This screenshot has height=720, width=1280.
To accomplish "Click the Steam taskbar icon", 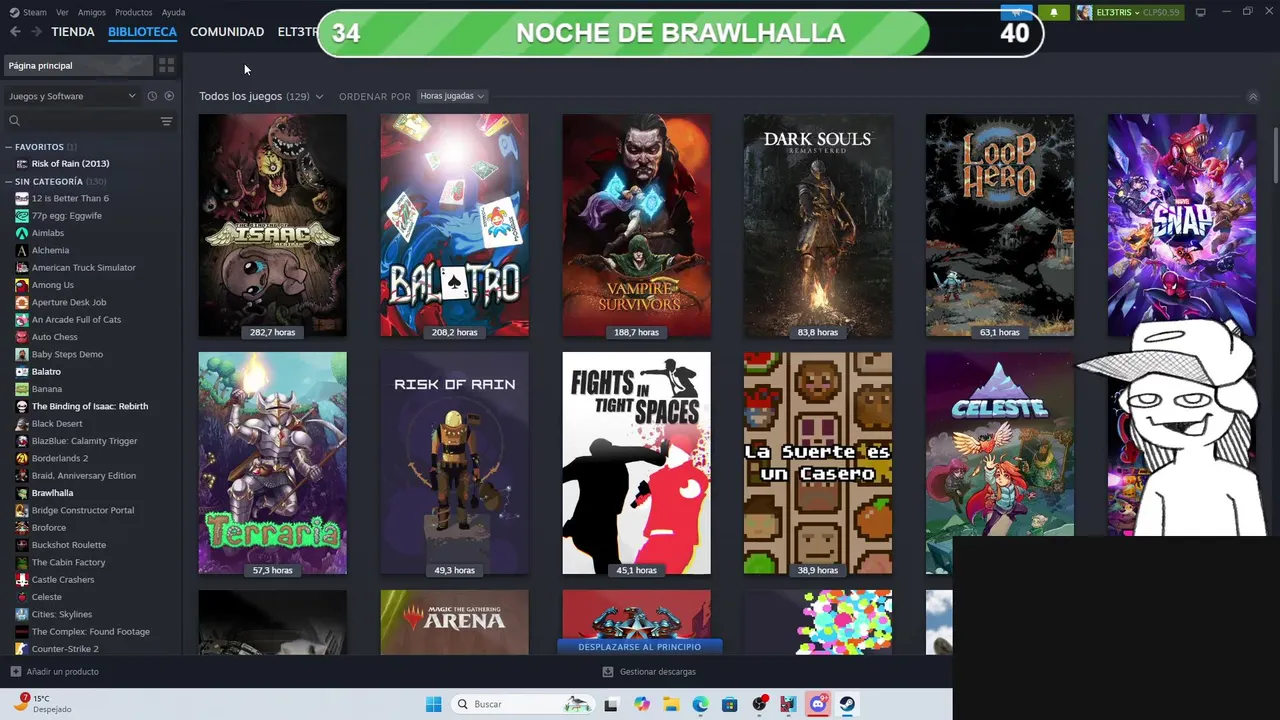I will (847, 704).
